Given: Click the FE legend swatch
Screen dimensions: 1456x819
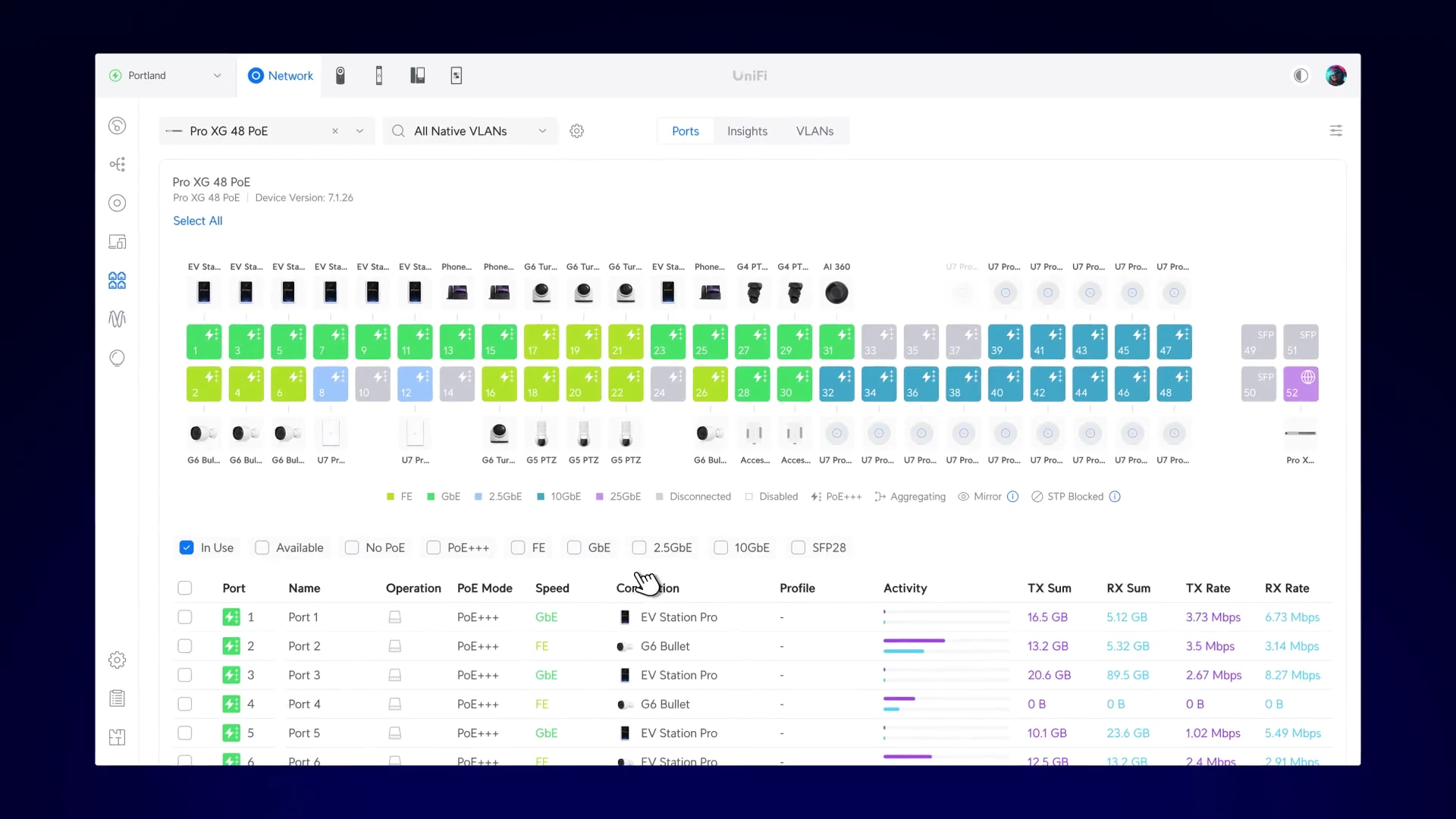Looking at the screenshot, I should (x=391, y=497).
